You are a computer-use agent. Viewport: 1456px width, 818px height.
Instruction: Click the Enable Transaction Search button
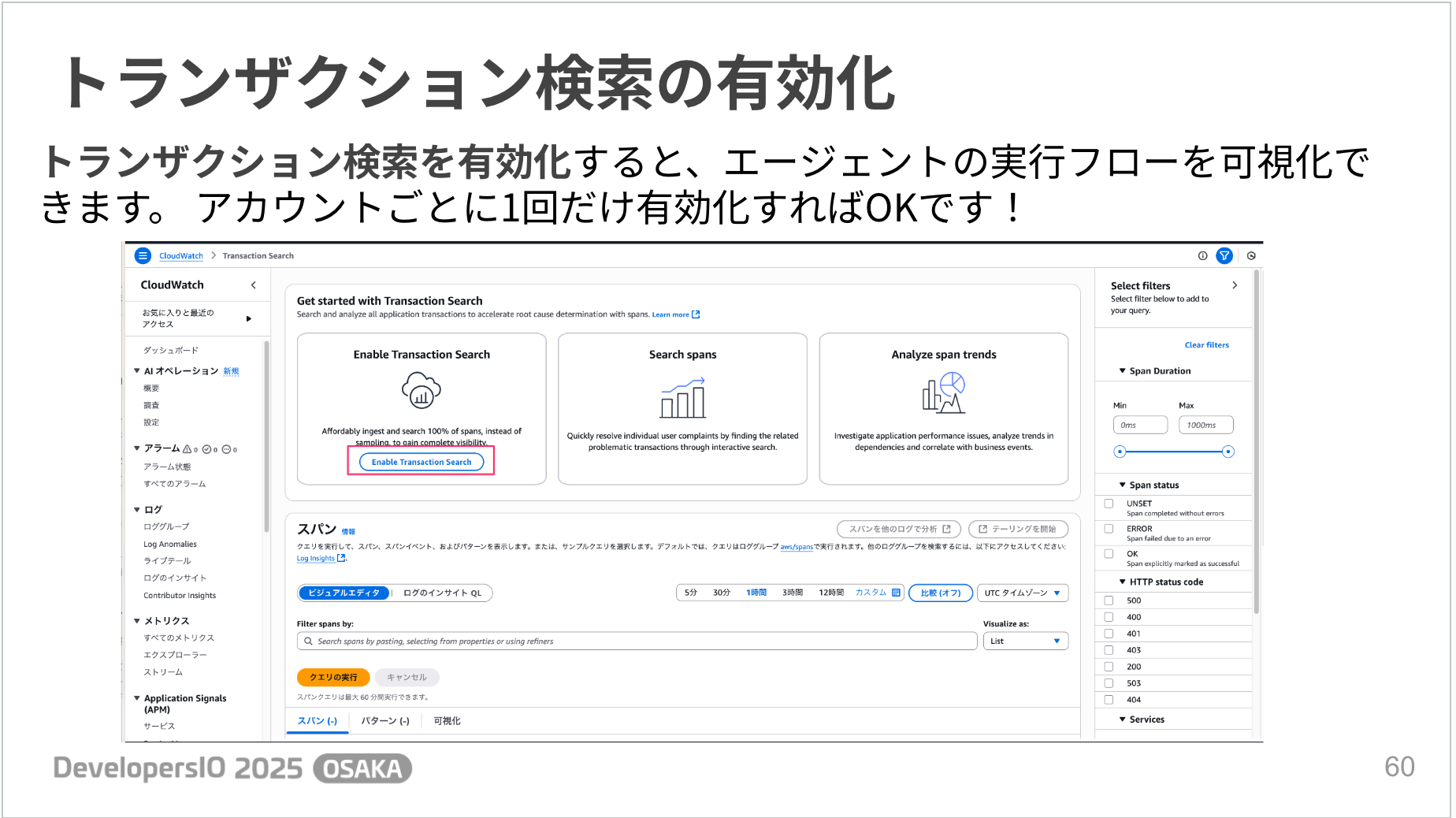tap(422, 462)
